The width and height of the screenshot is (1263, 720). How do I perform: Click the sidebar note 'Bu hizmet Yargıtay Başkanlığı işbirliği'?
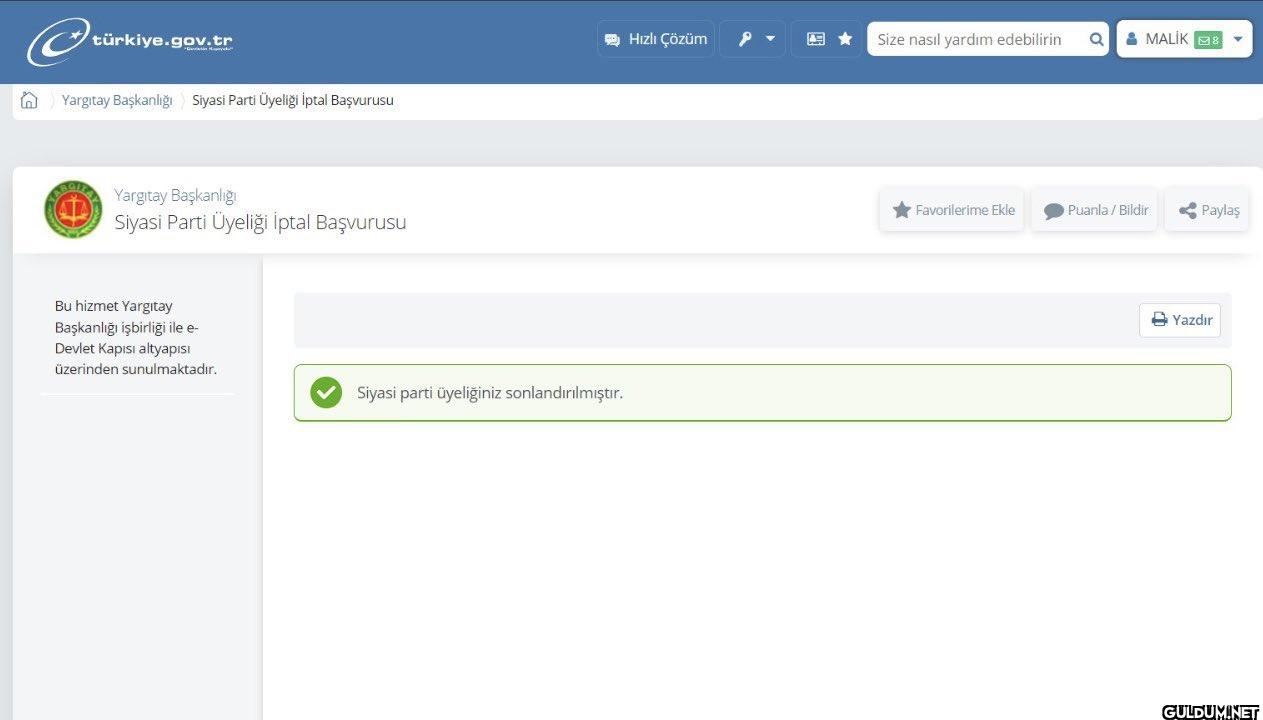coord(135,337)
